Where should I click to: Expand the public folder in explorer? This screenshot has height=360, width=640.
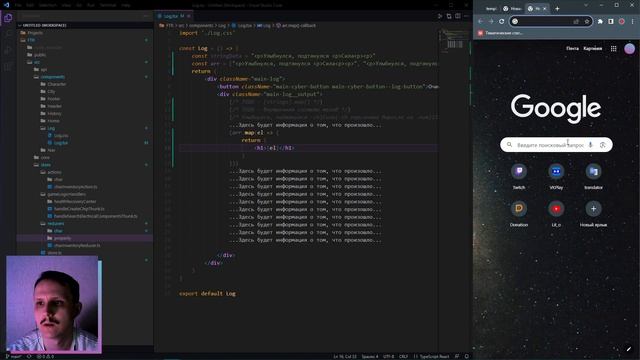(x=40, y=55)
